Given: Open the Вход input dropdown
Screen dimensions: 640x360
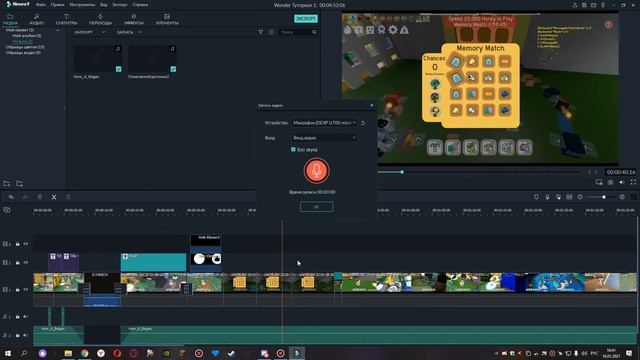Looking at the screenshot, I should click(324, 138).
